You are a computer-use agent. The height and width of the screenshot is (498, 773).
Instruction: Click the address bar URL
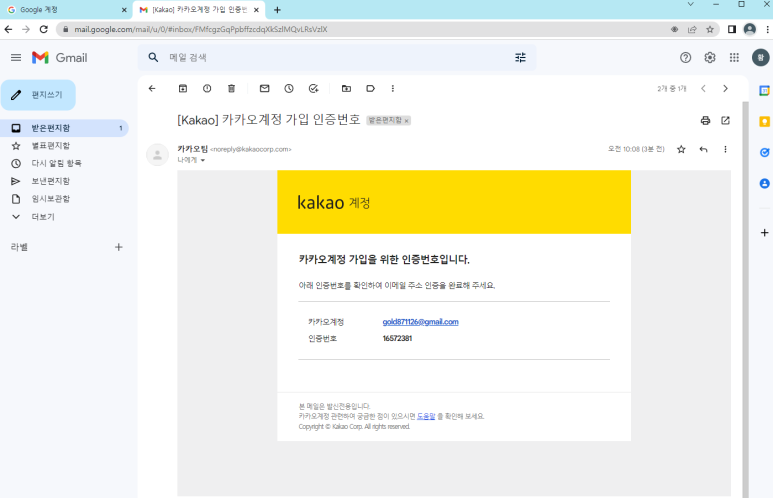tap(201, 30)
